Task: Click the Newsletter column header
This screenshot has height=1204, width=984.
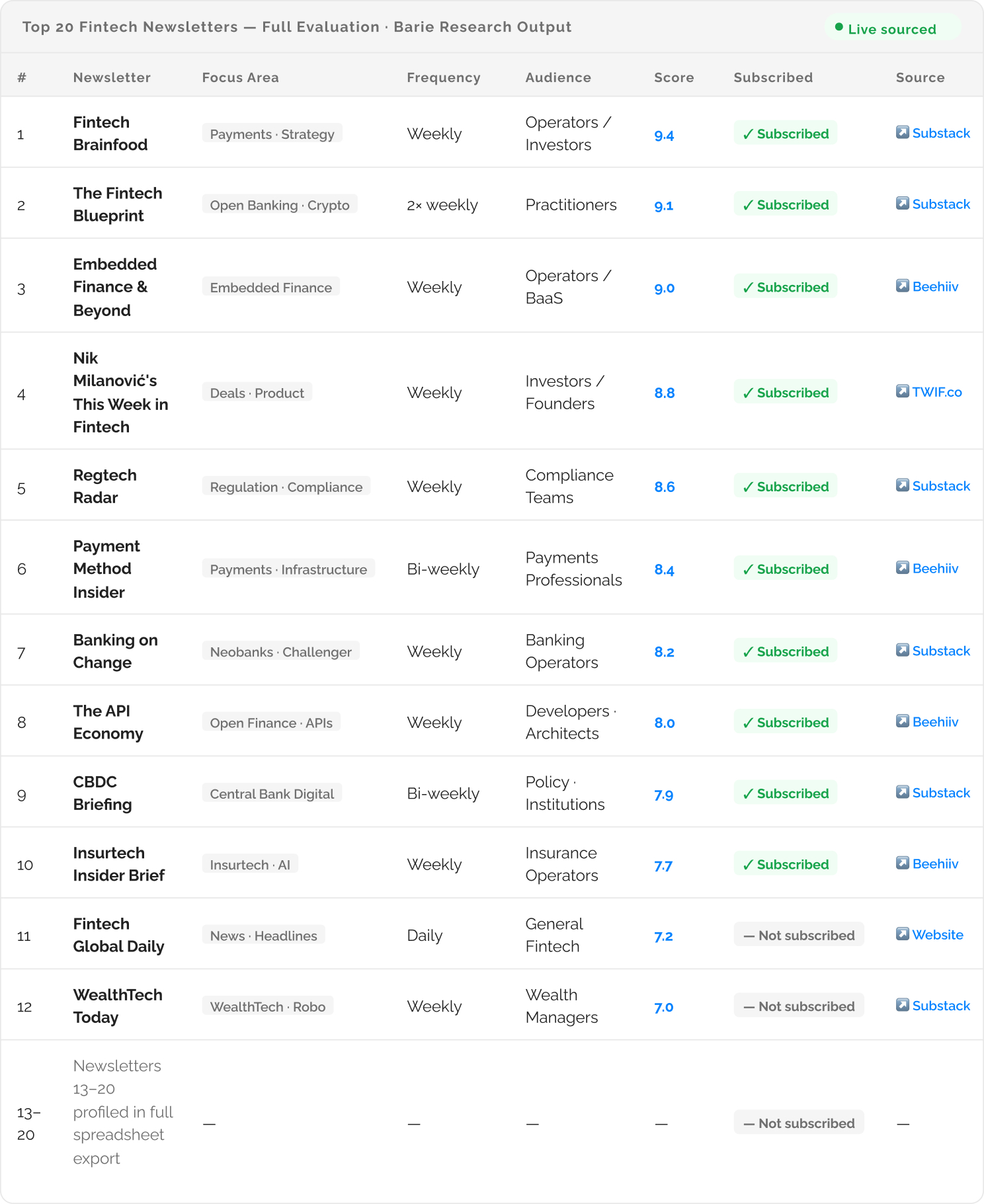Action: [x=112, y=77]
